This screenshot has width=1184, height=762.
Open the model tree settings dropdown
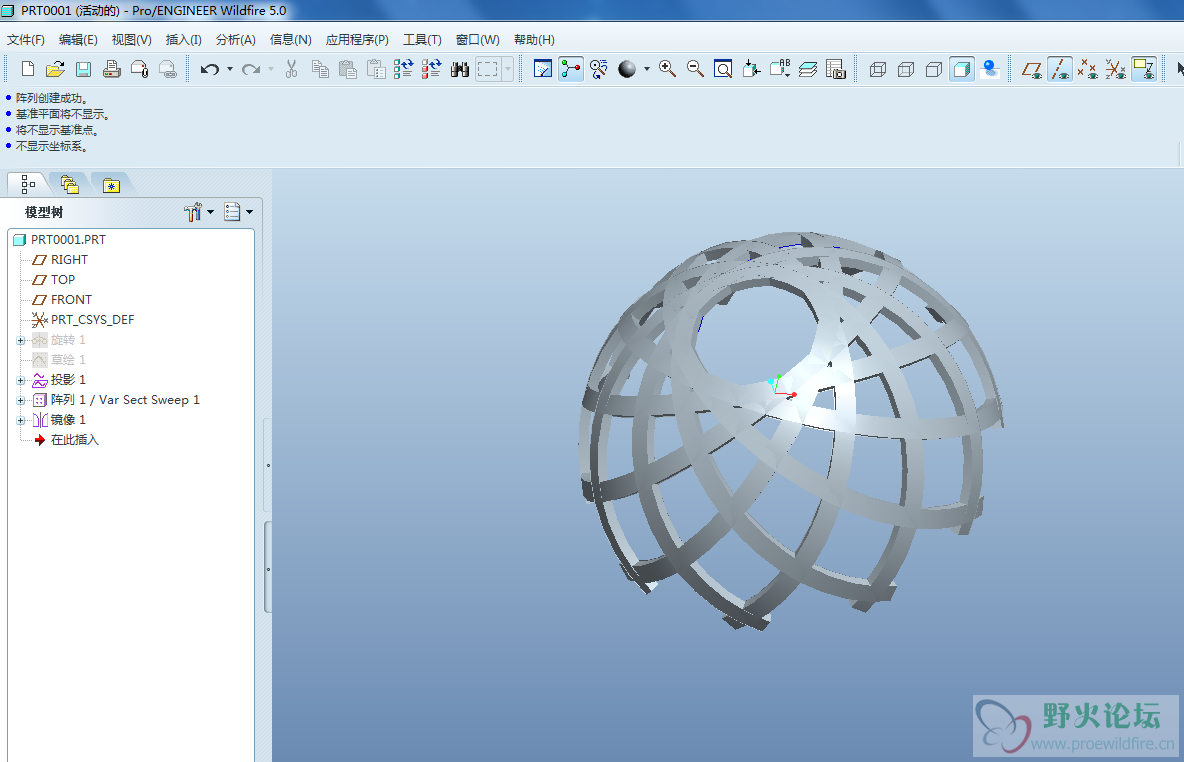pos(211,212)
